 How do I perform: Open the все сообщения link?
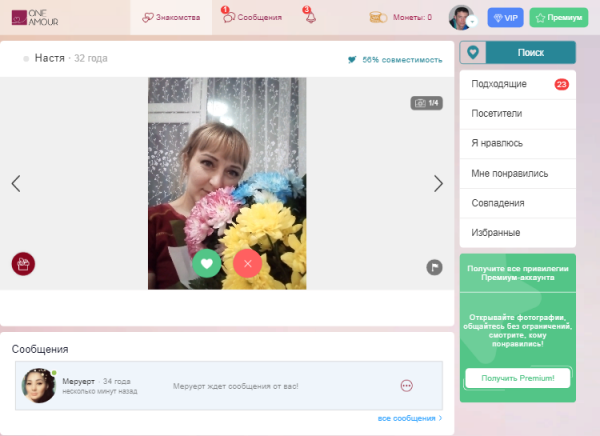(409, 418)
